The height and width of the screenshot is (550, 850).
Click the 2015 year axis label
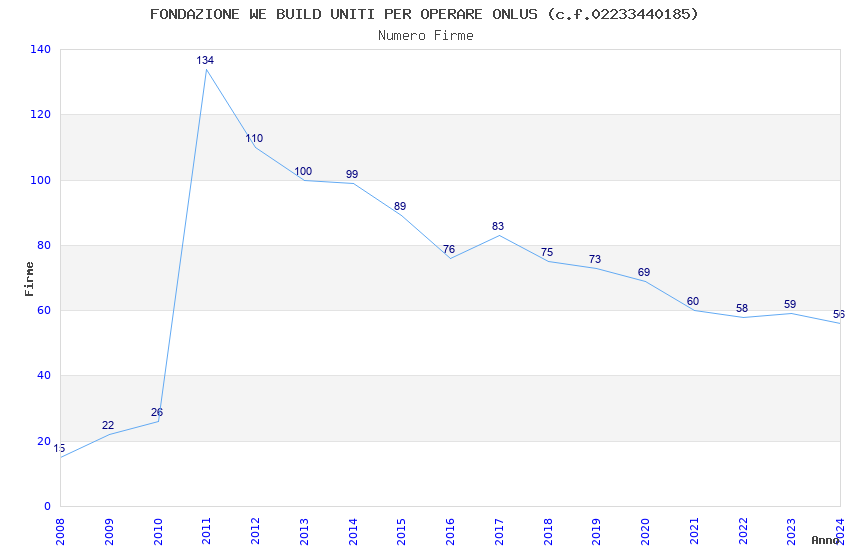pos(402,531)
